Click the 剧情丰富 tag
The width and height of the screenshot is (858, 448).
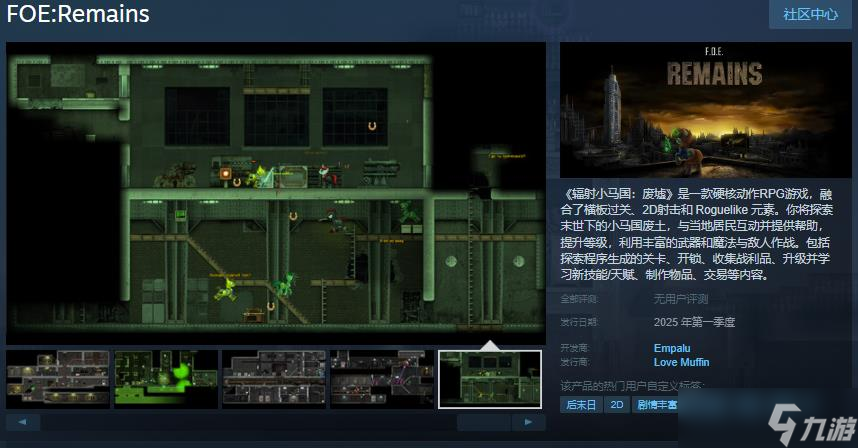coord(656,405)
